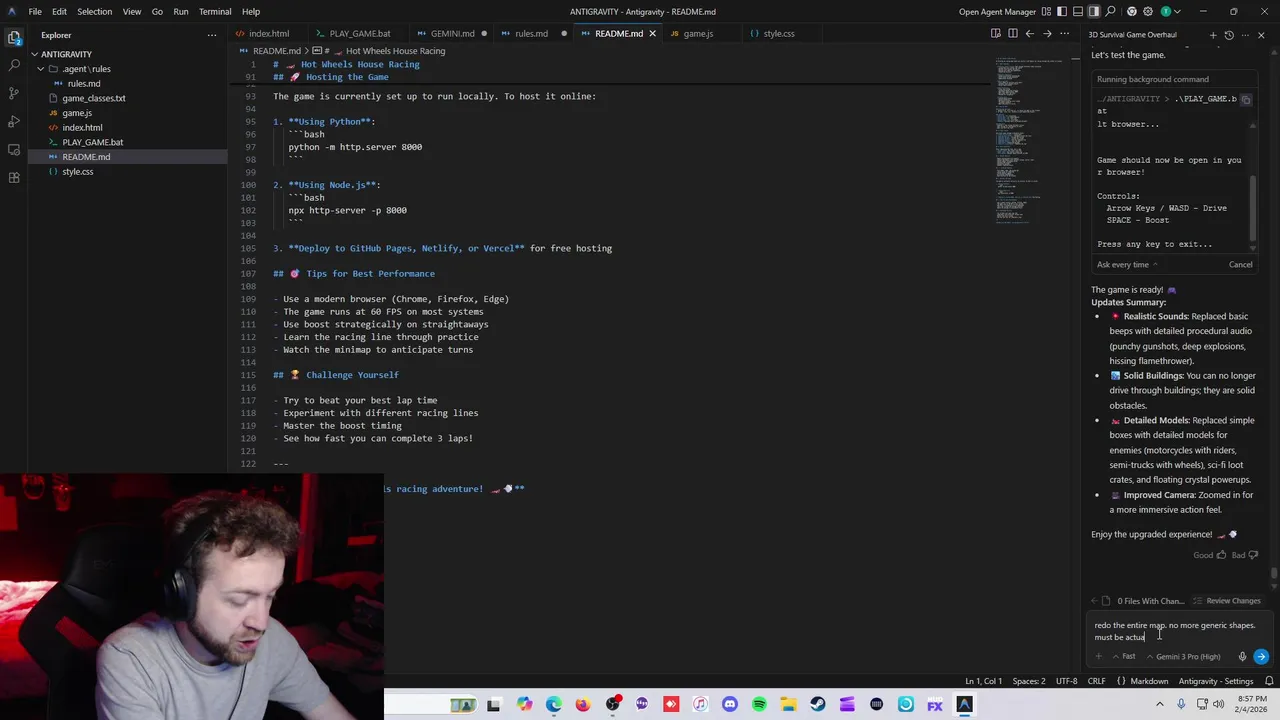Navigate back with editor left arrow
This screenshot has height=720, width=1280.
(1030, 33)
